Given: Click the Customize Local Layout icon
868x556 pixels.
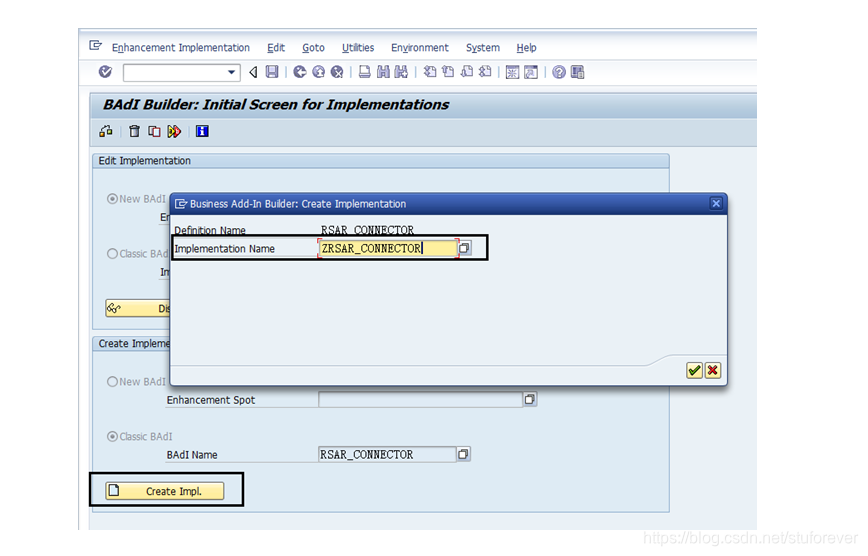Looking at the screenshot, I should (x=577, y=72).
